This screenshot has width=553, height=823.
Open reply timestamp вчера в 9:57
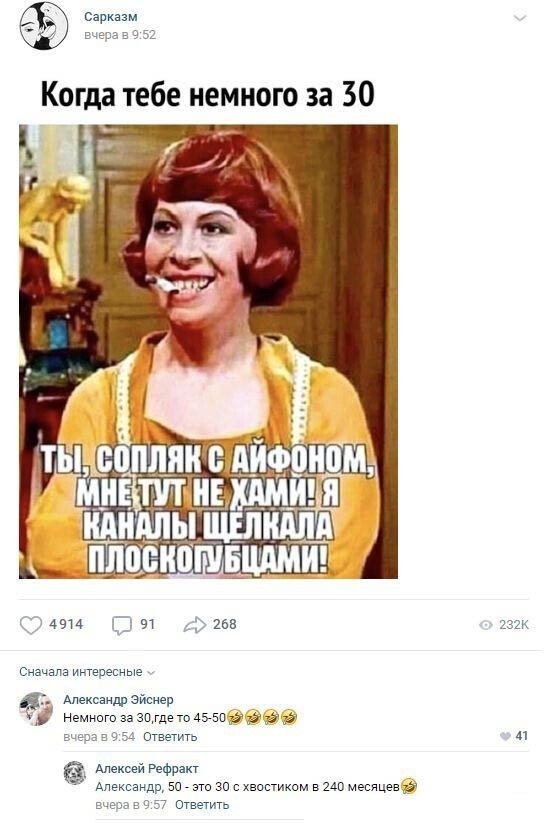[x=131, y=805]
